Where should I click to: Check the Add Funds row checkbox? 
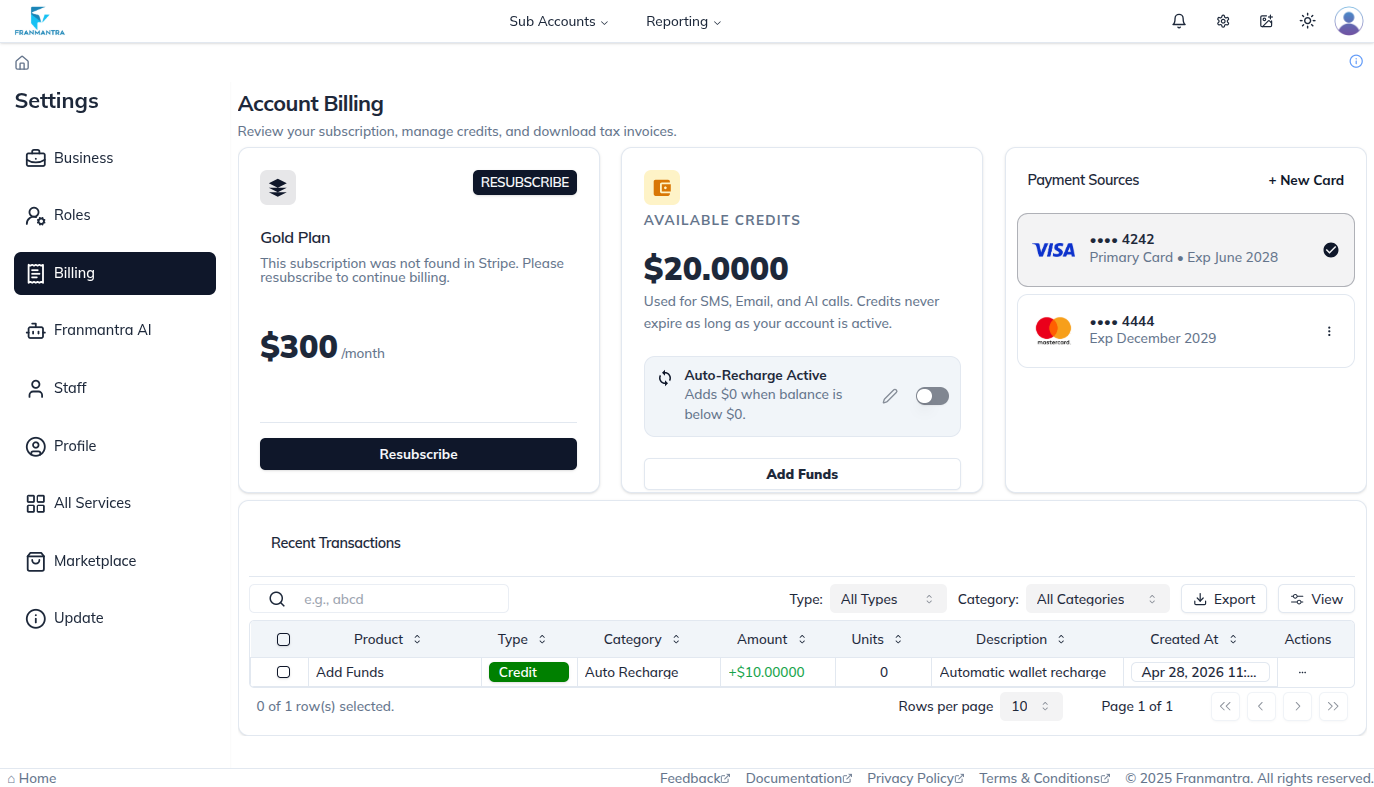tap(283, 672)
